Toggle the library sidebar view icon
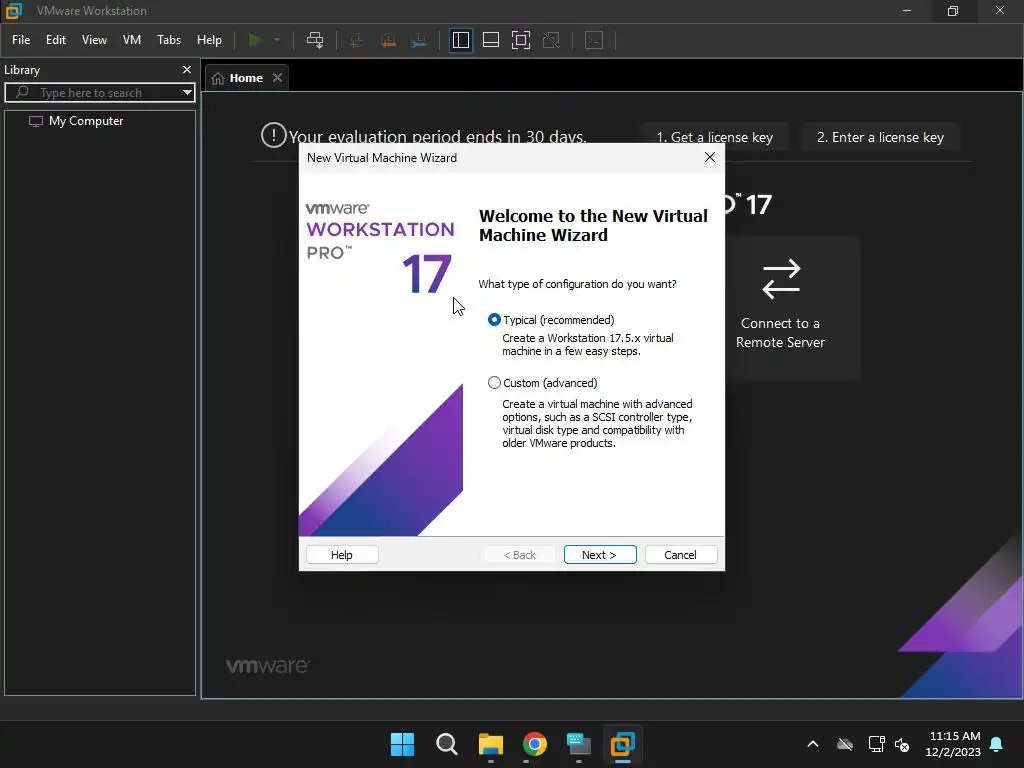The height and width of the screenshot is (768, 1024). click(460, 40)
